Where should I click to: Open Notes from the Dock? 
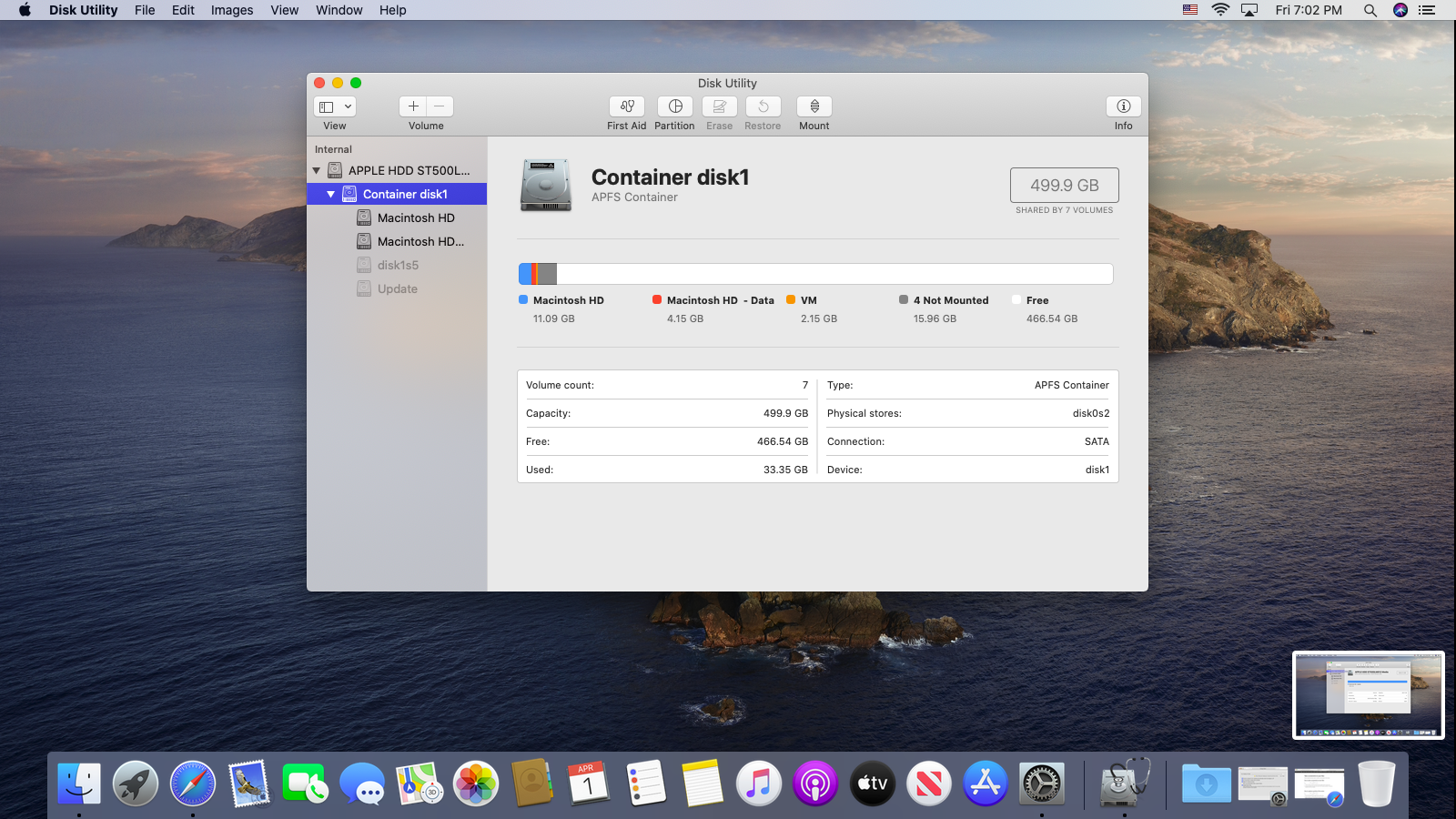(703, 783)
